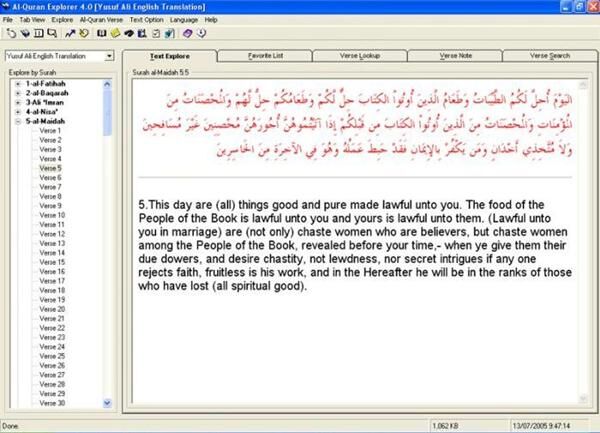Click the checklist clipboard toolbar icon
The image size is (600, 433).
(x=156, y=34)
